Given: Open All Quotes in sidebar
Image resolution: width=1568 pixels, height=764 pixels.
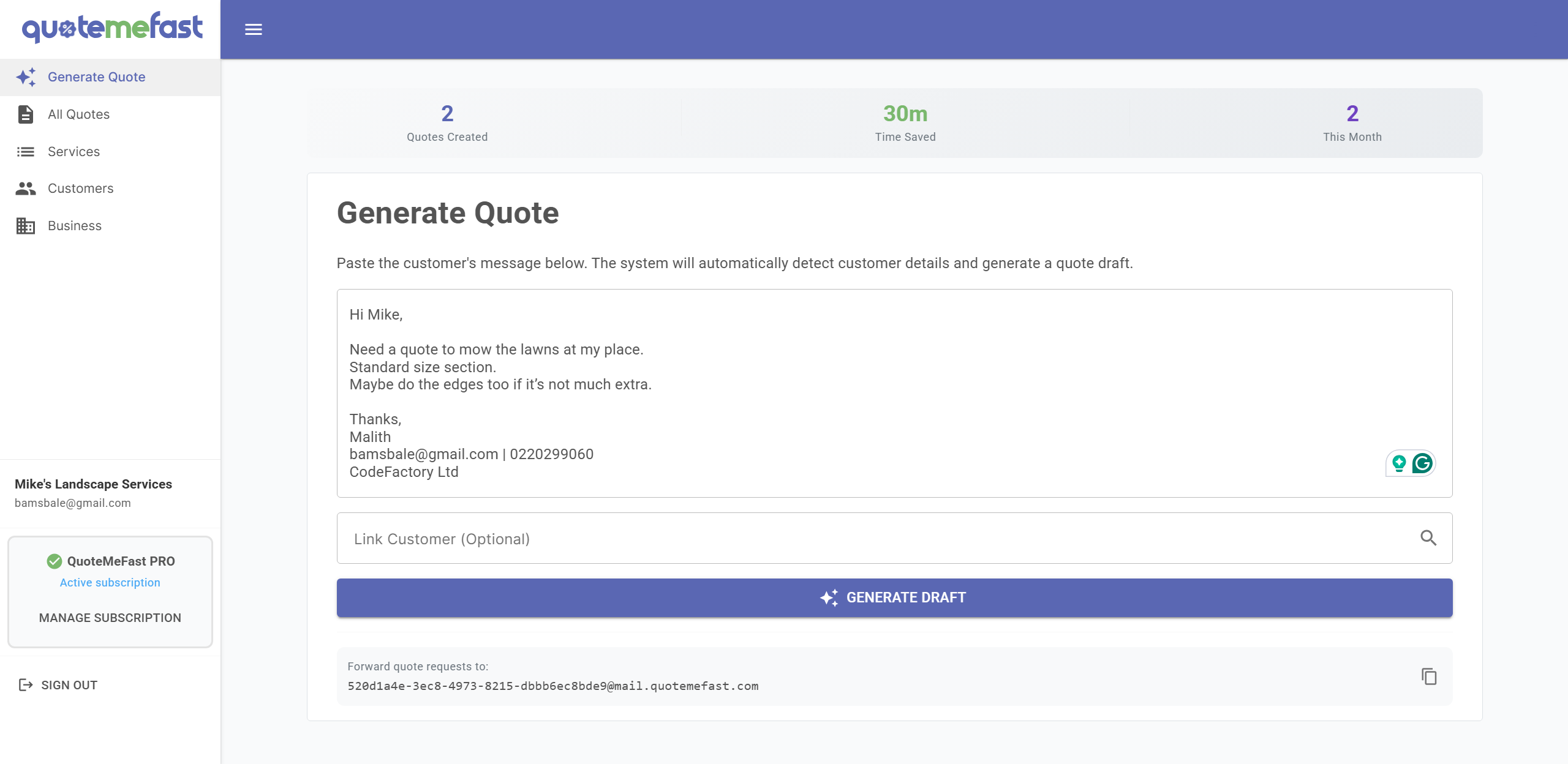Looking at the screenshot, I should click(x=110, y=114).
